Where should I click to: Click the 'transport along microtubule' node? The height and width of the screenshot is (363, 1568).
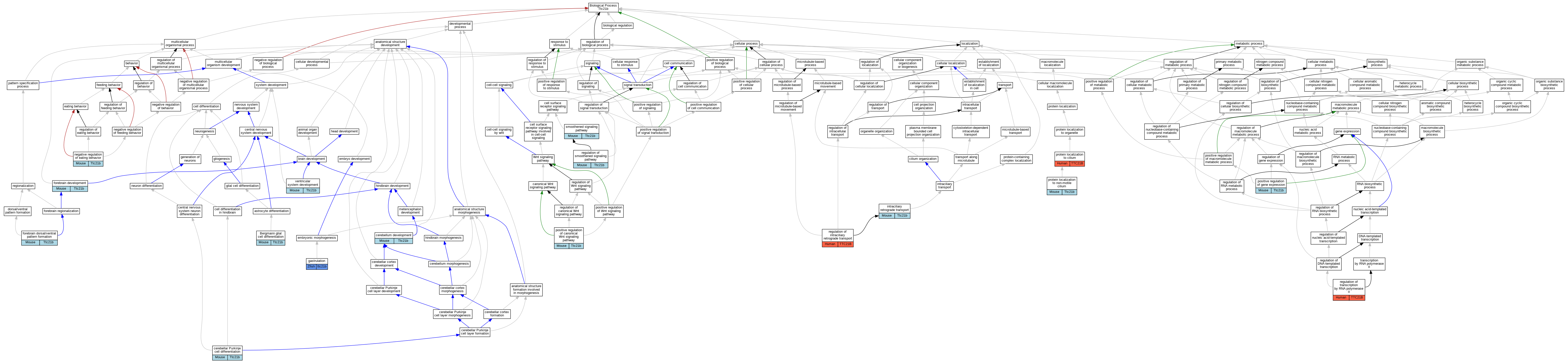point(966,159)
